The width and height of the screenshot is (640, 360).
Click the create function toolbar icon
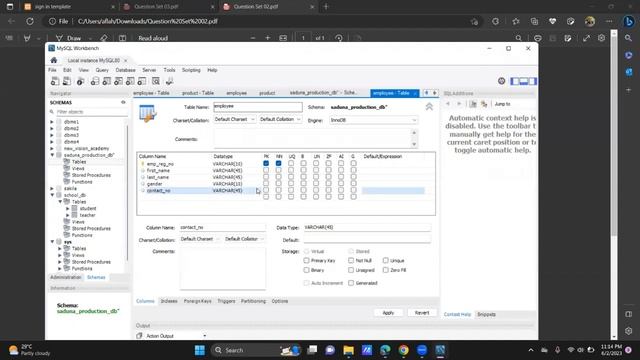[142, 81]
